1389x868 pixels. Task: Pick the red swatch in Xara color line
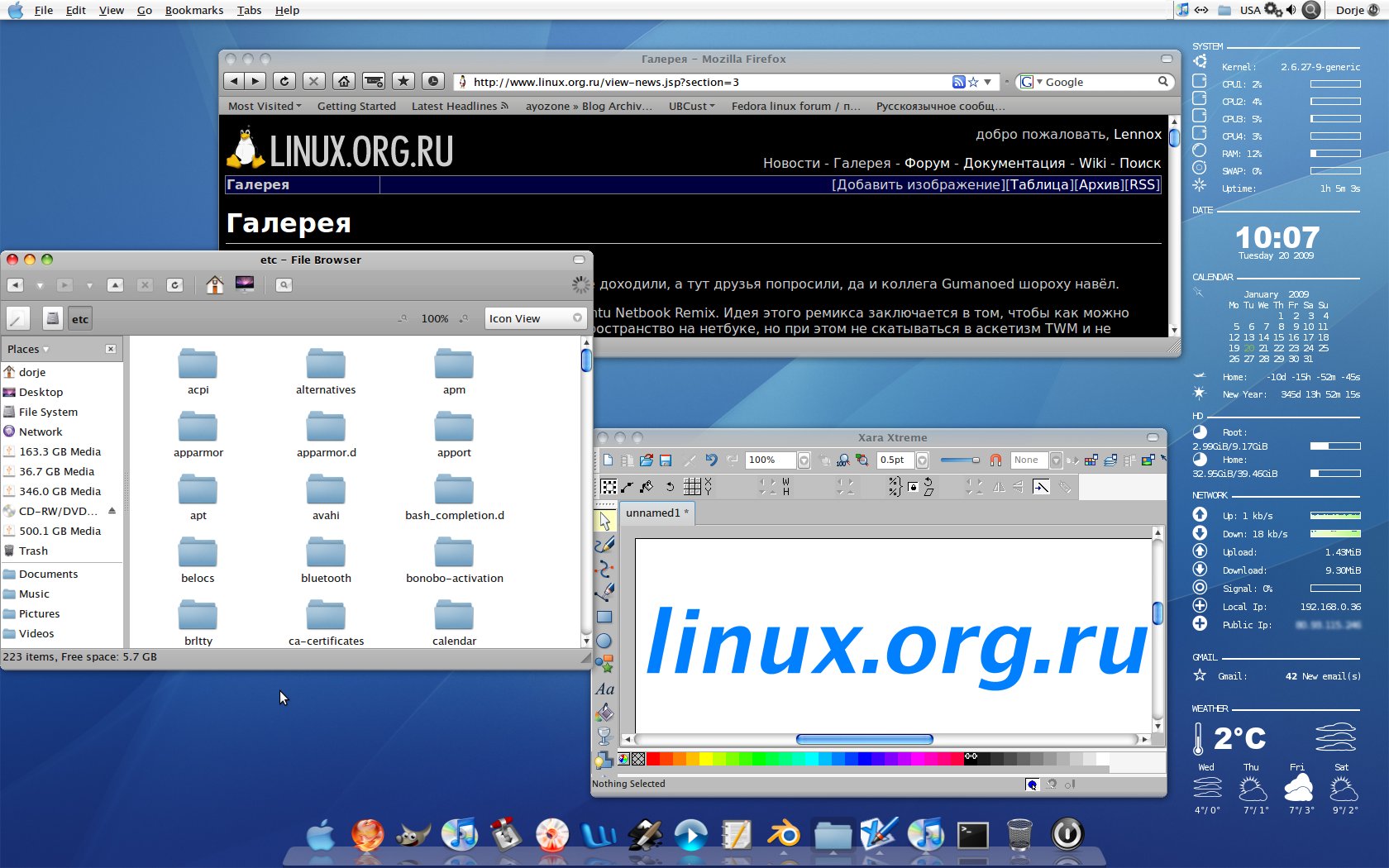(653, 759)
